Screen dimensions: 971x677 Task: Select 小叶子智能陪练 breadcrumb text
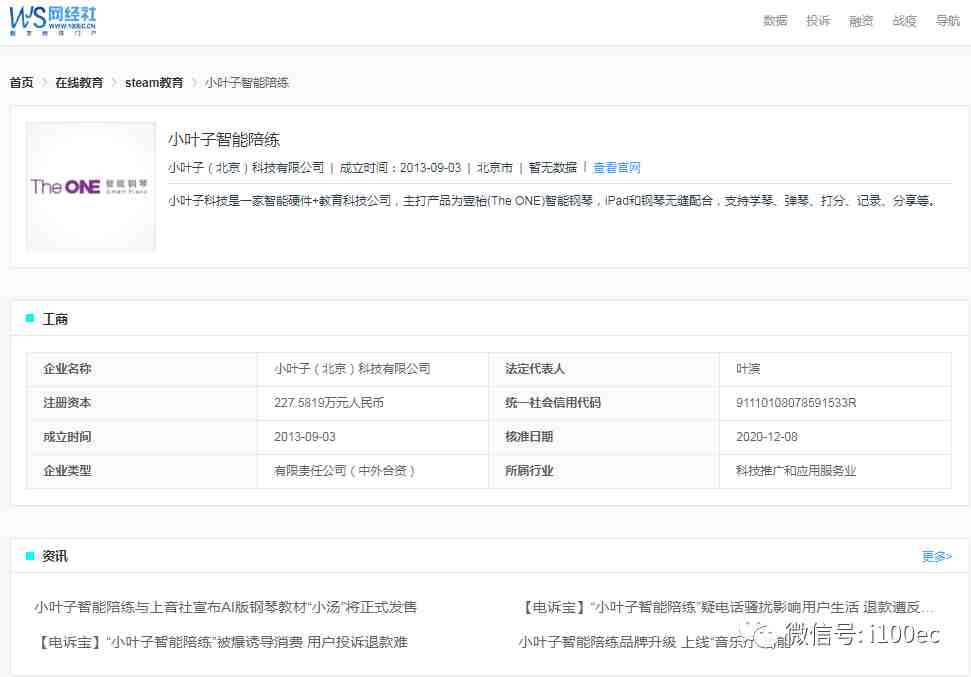coord(247,82)
